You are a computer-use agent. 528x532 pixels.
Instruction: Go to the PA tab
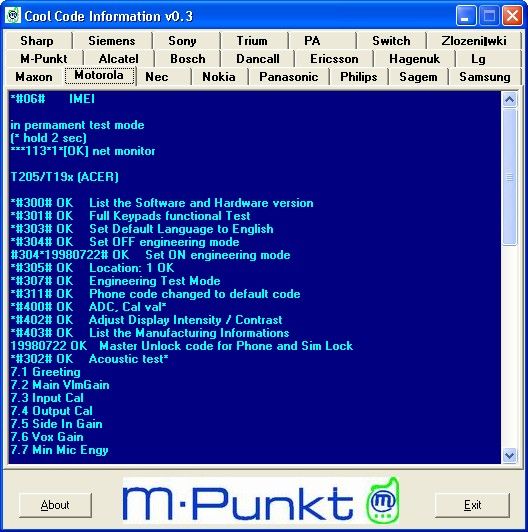[x=312, y=41]
